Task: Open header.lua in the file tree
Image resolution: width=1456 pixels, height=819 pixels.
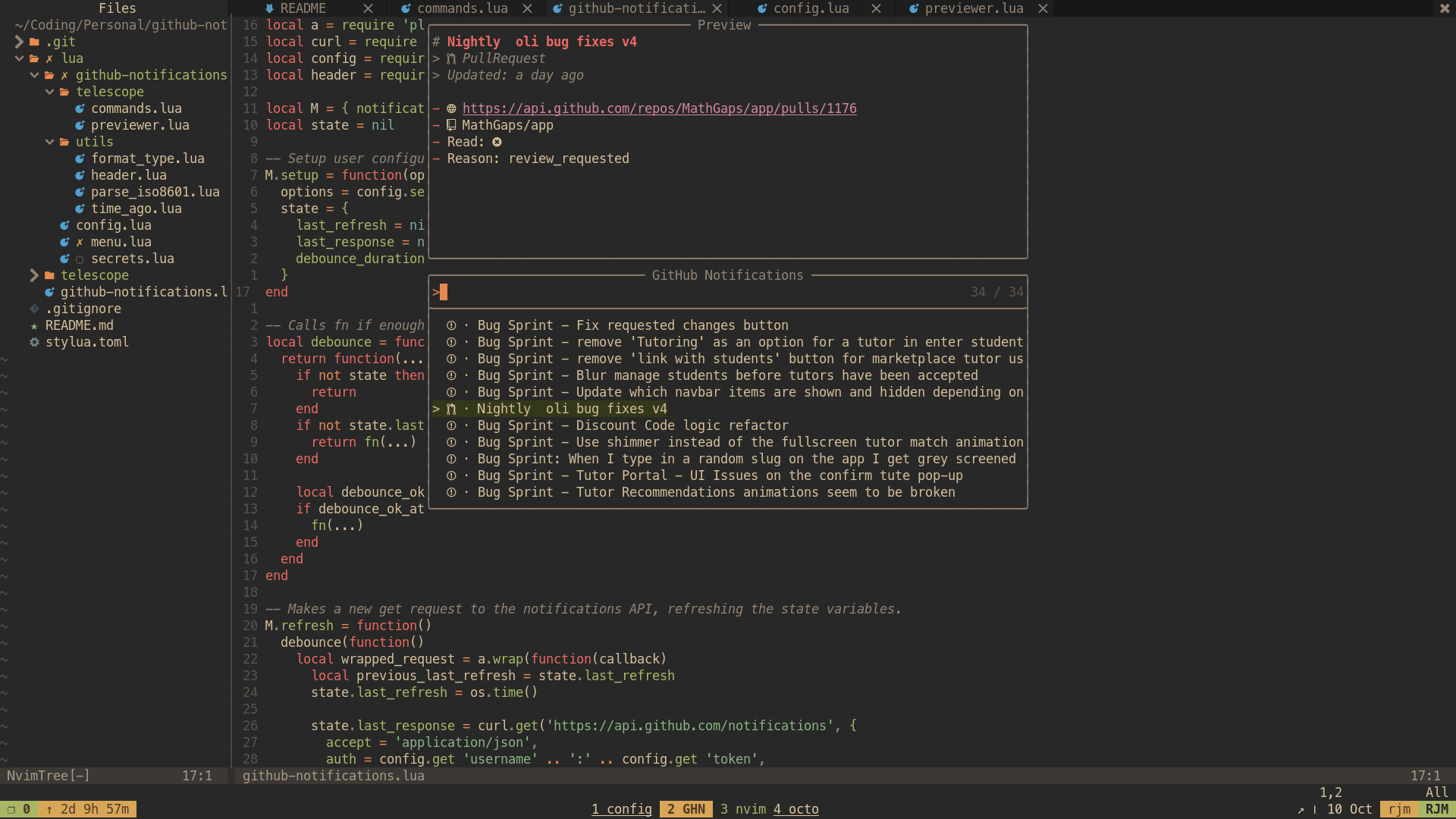Action: coord(128,175)
